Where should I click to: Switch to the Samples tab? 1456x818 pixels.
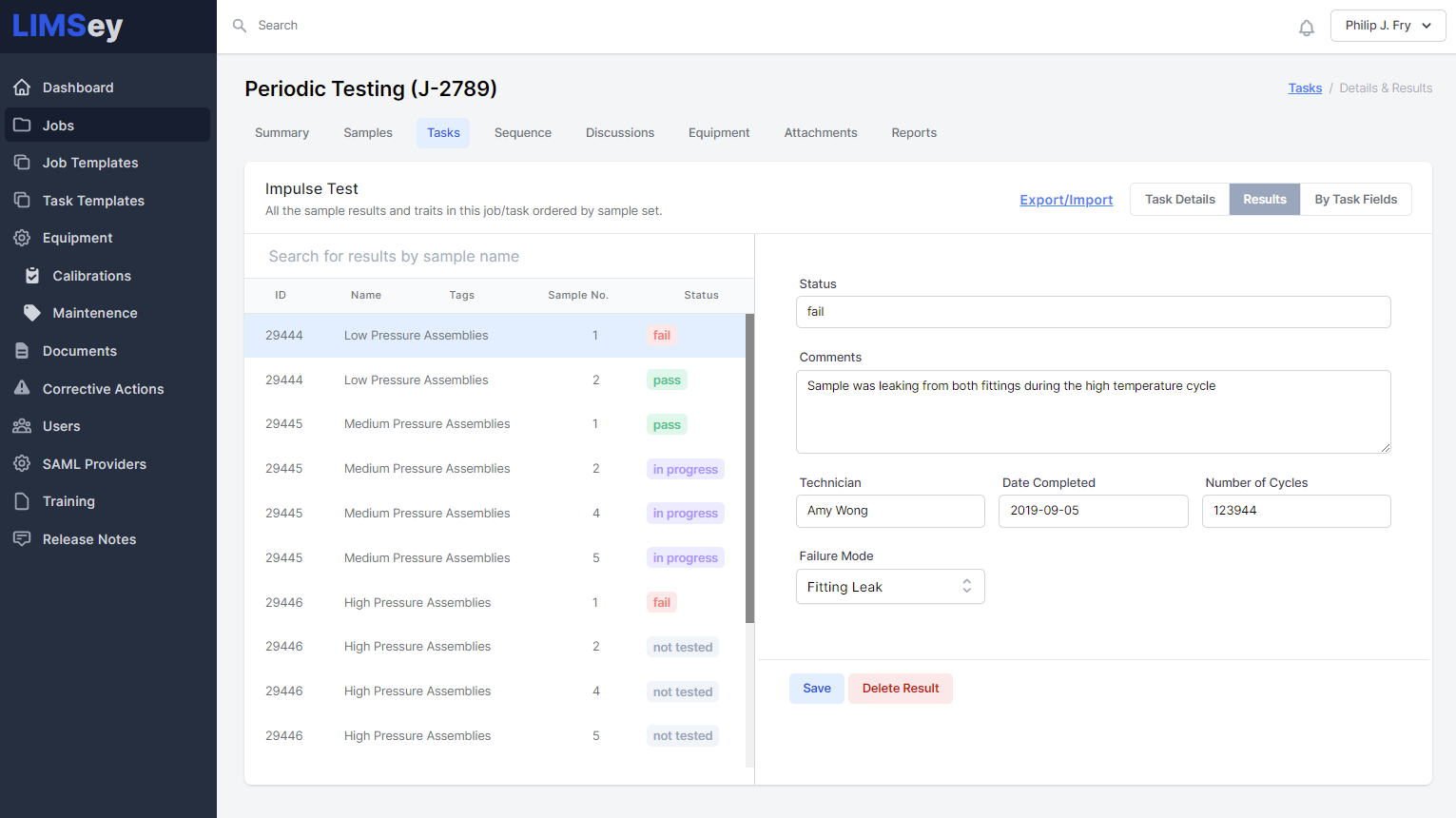pyautogui.click(x=368, y=132)
